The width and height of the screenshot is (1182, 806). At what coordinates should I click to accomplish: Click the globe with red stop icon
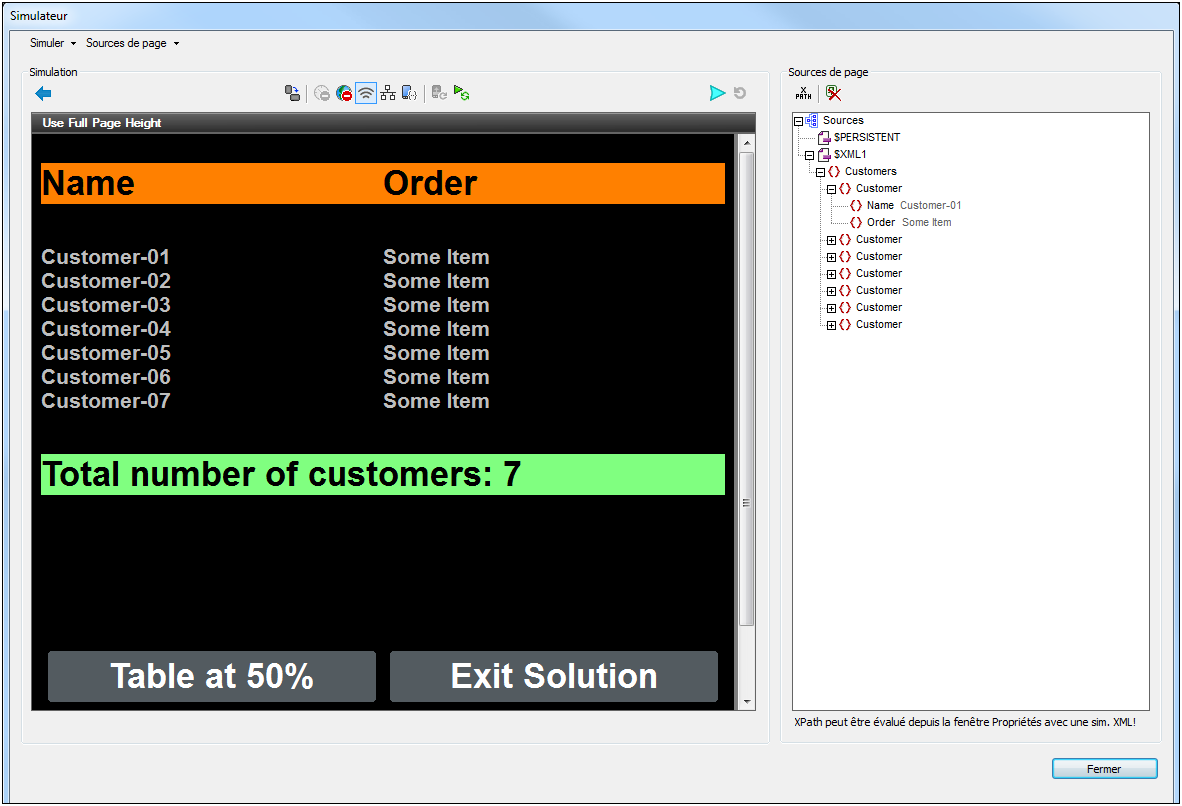point(344,93)
